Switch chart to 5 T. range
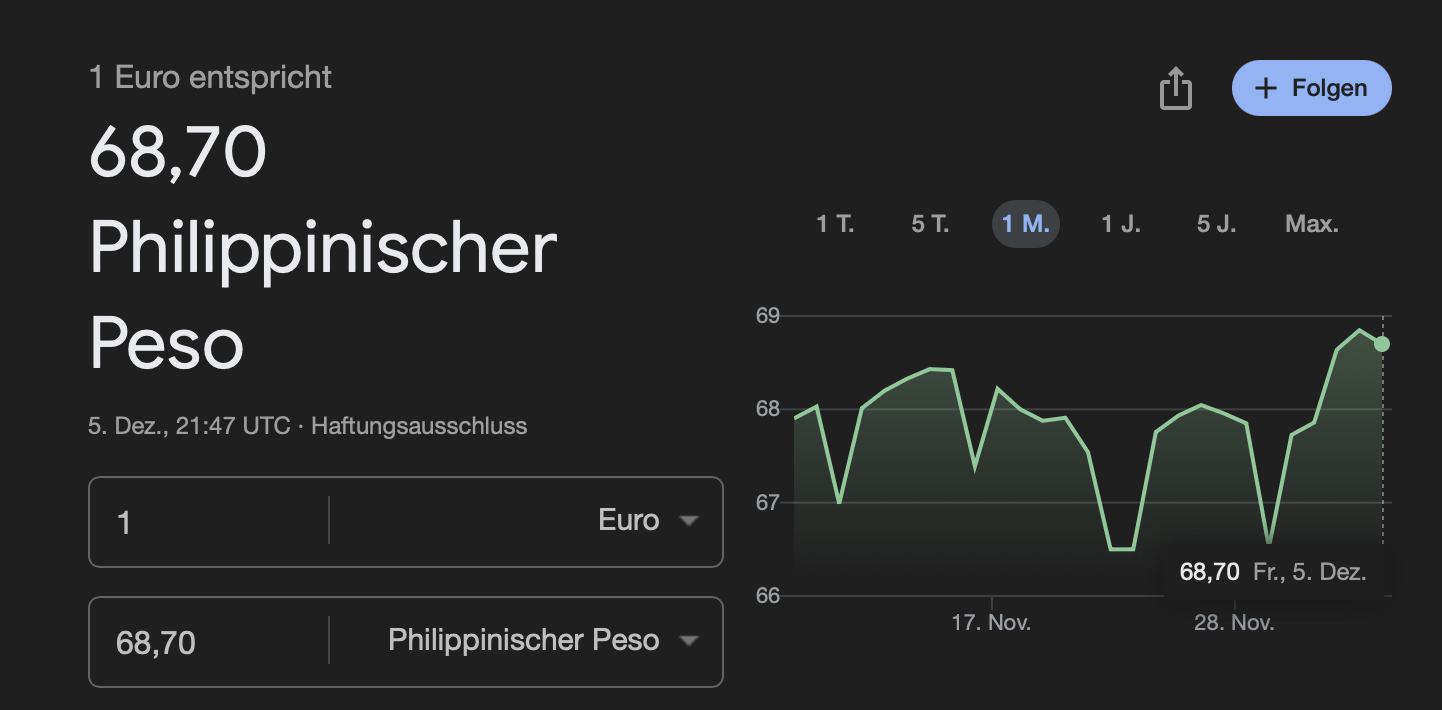 (x=930, y=224)
